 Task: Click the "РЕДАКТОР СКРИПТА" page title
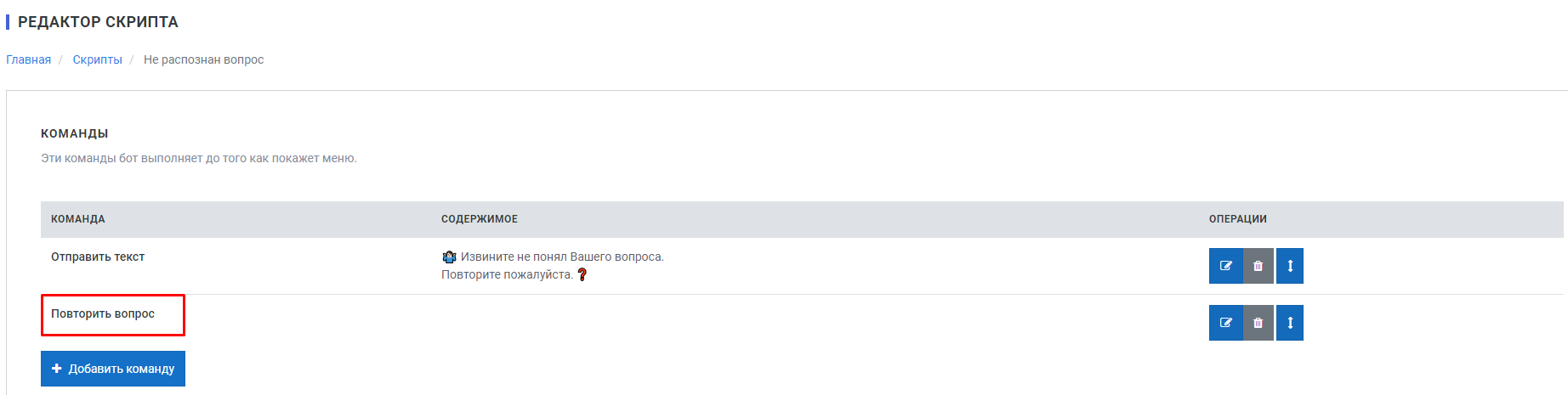point(98,22)
